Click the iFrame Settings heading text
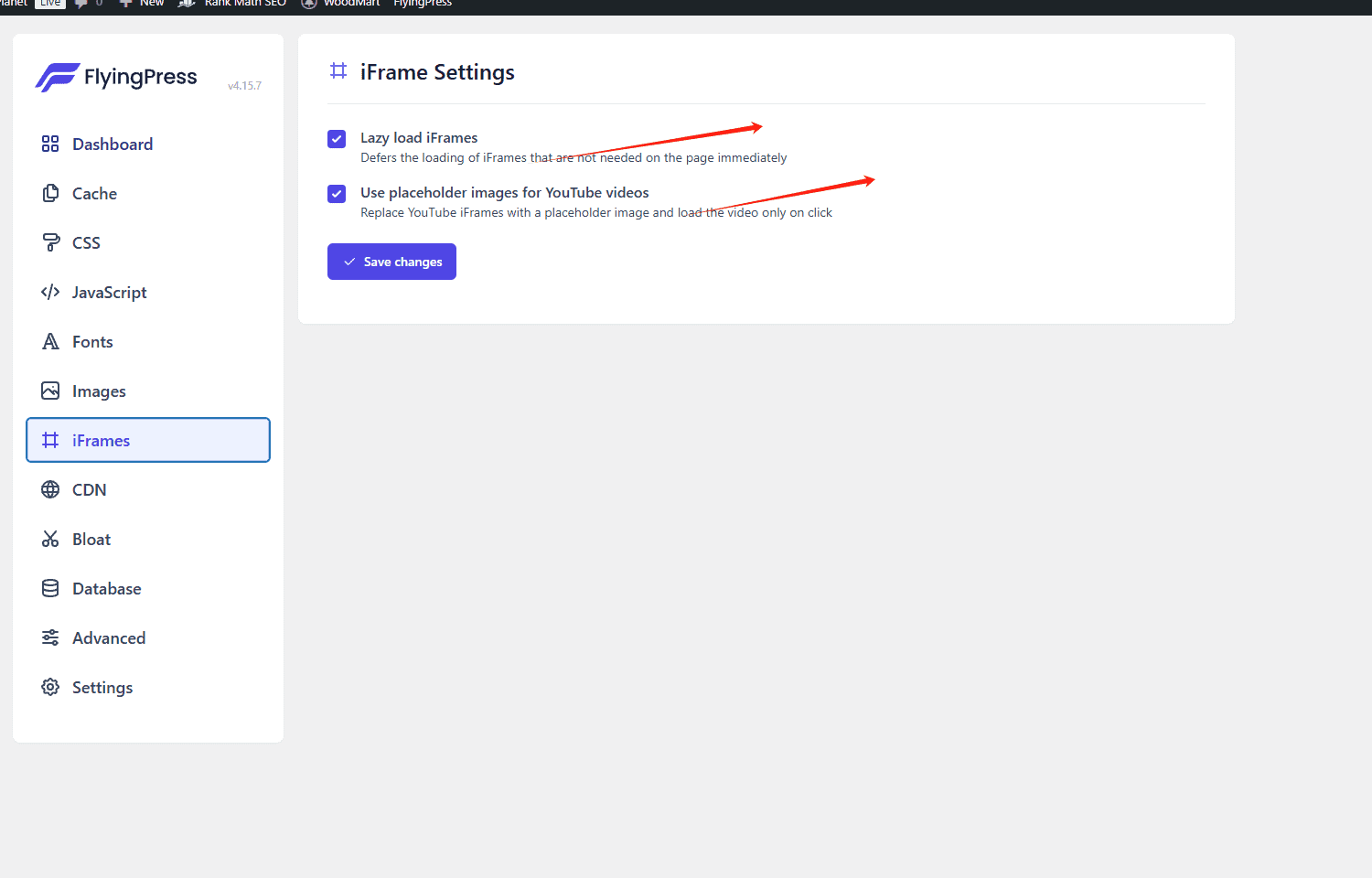 (x=437, y=72)
